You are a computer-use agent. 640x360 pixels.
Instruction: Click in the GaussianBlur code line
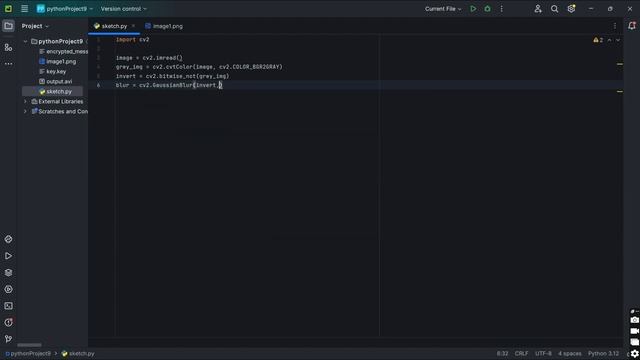point(169,85)
